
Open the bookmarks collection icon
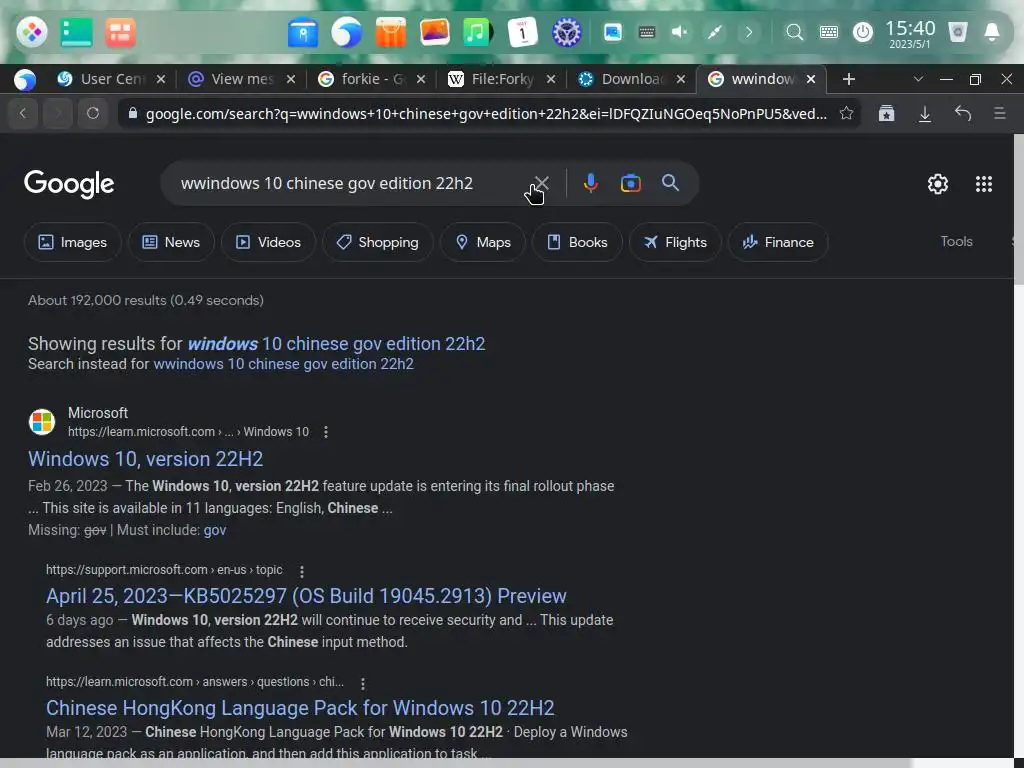click(x=886, y=113)
